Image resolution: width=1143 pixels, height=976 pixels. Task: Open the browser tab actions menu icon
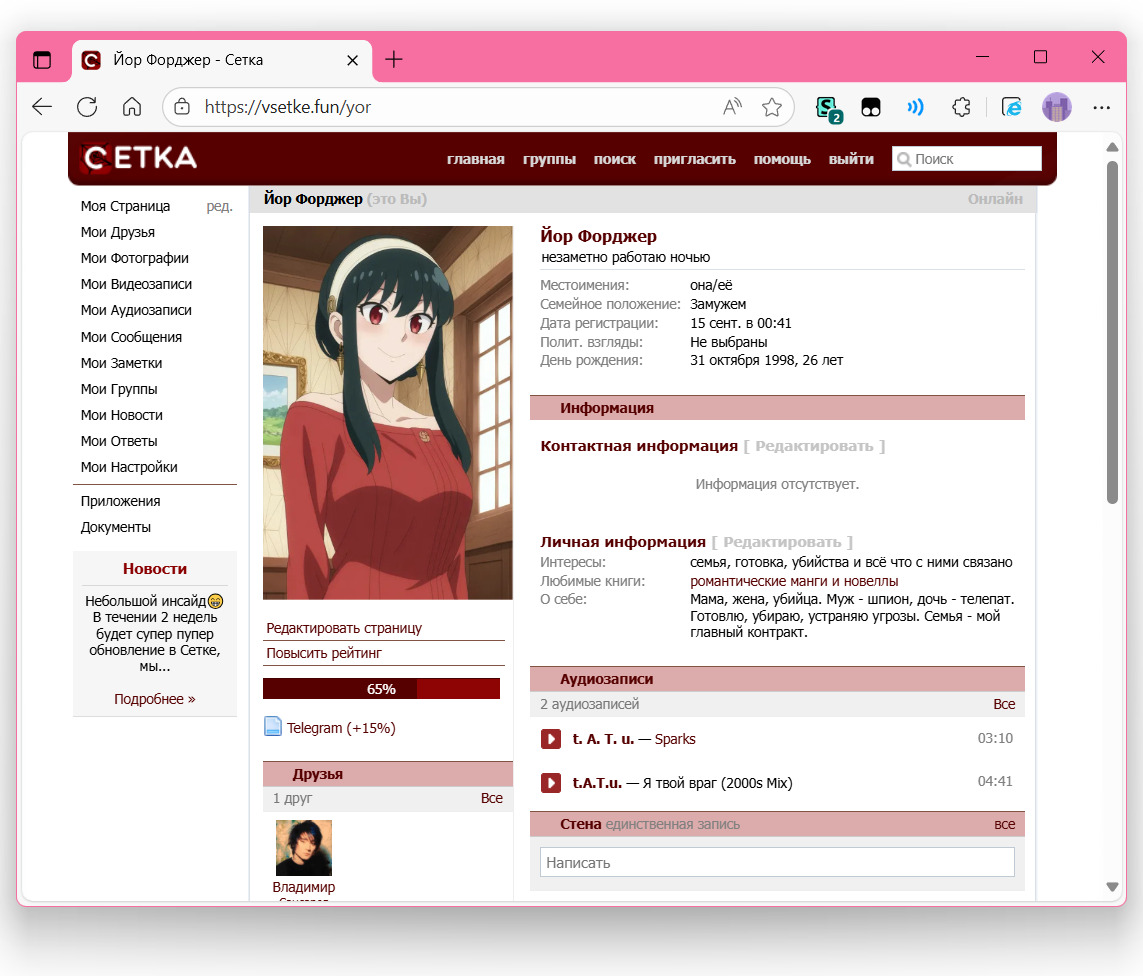pos(42,60)
